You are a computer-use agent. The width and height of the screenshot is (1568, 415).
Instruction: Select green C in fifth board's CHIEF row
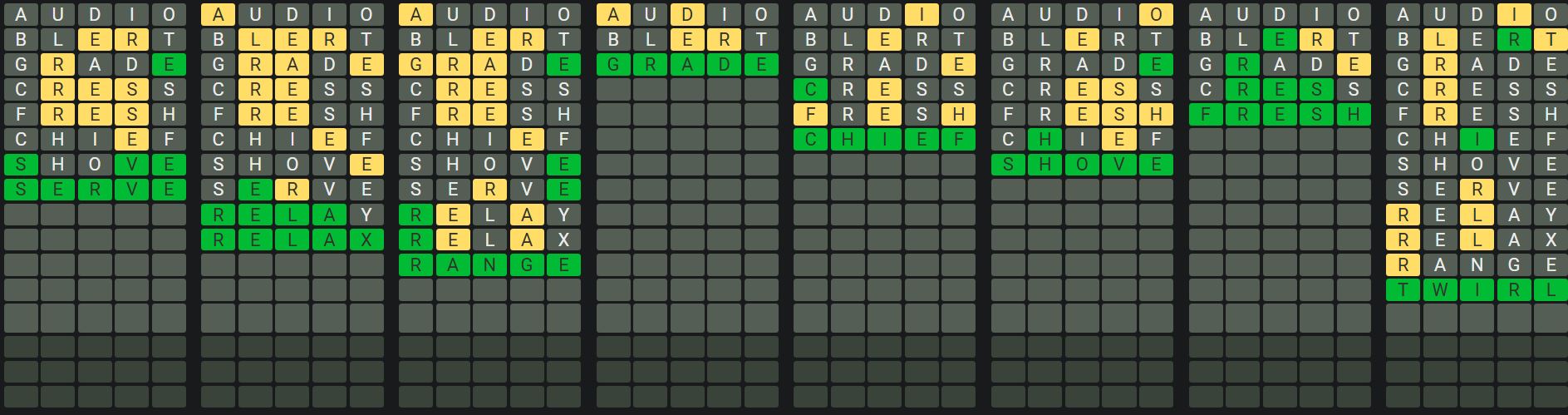pyautogui.click(x=811, y=140)
